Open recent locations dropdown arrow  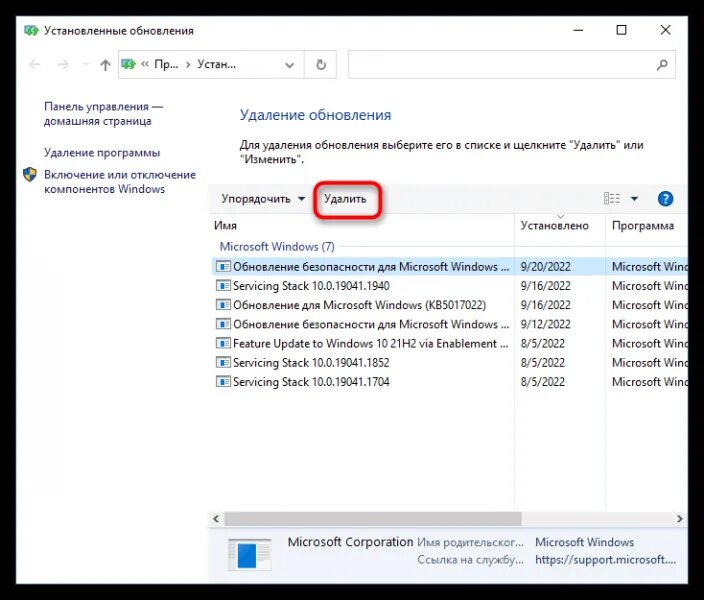[x=85, y=65]
